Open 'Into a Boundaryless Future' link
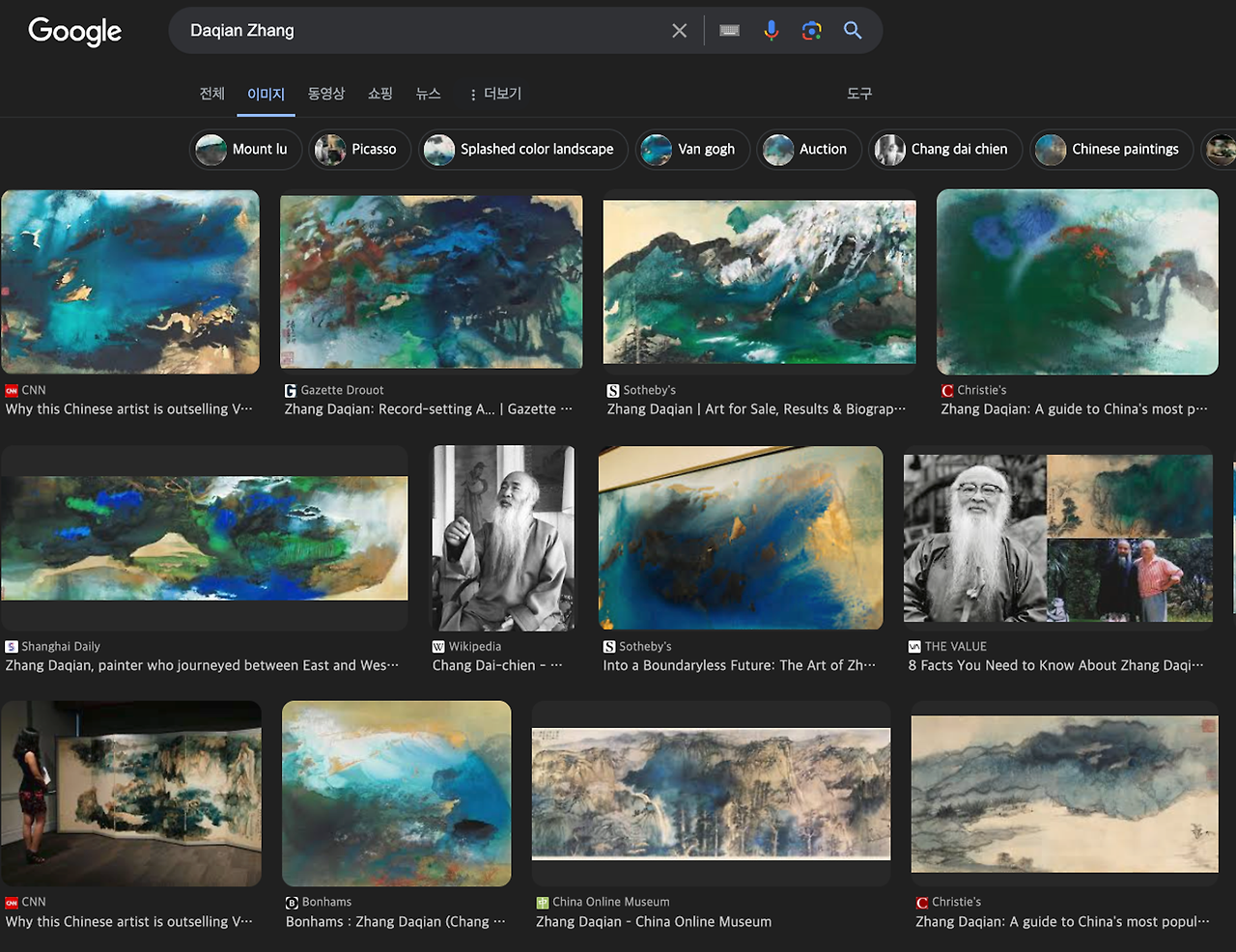Screen dimensions: 1236x952 pyautogui.click(x=739, y=665)
